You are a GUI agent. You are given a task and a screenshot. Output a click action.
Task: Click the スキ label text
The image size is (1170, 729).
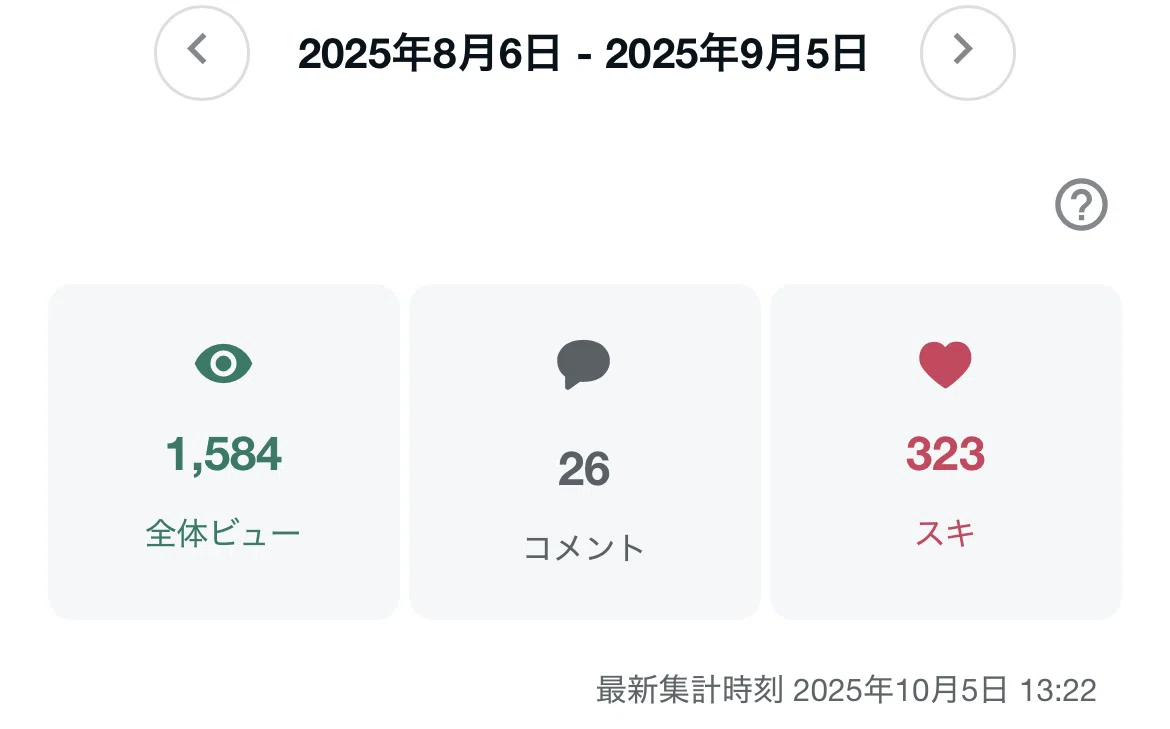click(945, 533)
